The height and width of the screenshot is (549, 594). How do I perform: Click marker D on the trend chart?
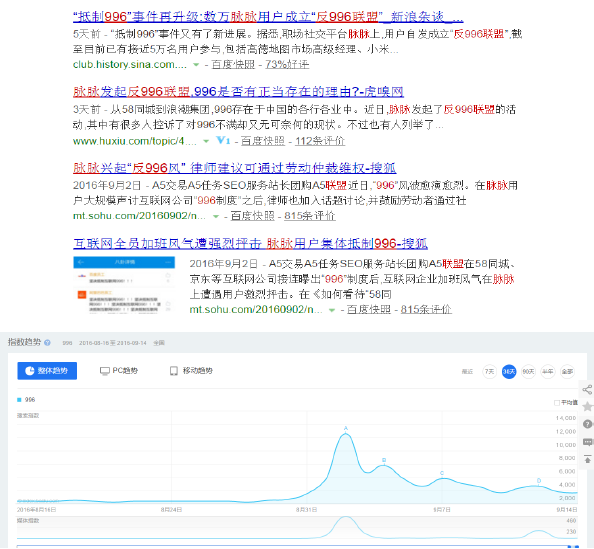pos(539,481)
